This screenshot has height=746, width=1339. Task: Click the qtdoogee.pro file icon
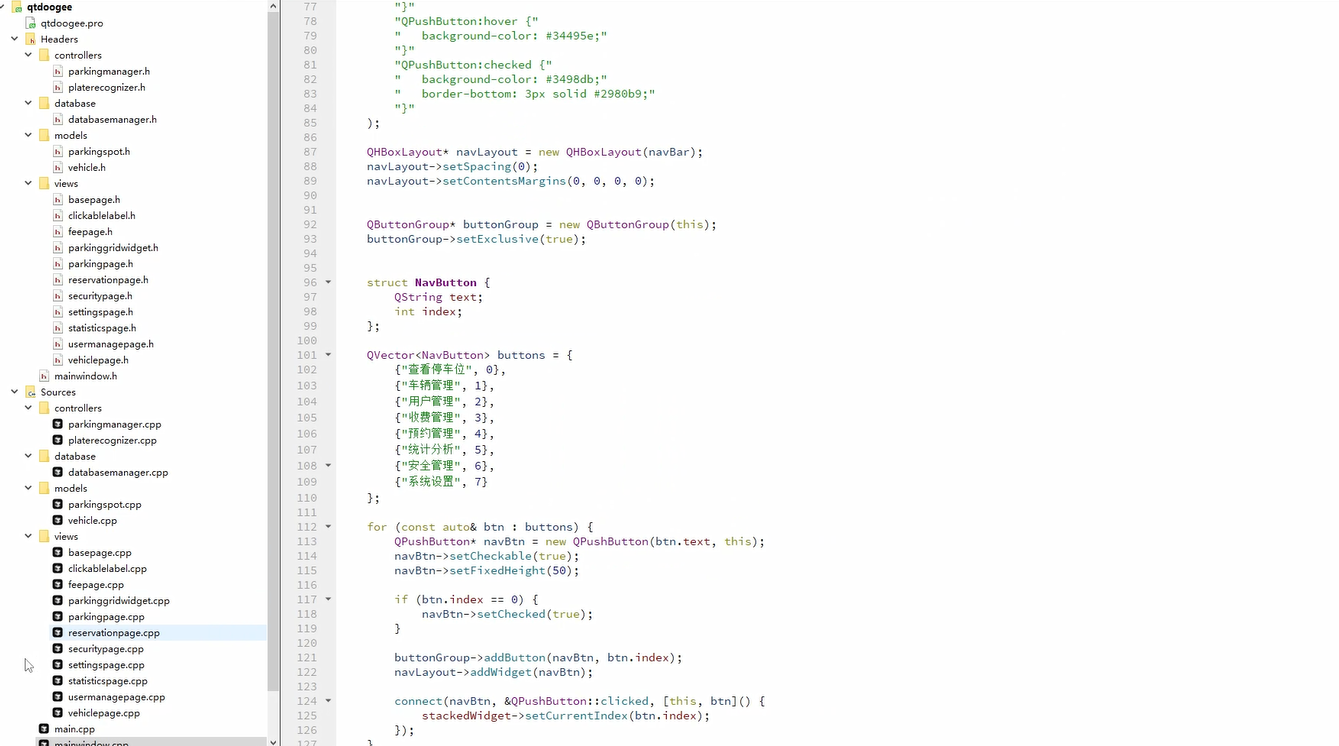pos(30,23)
